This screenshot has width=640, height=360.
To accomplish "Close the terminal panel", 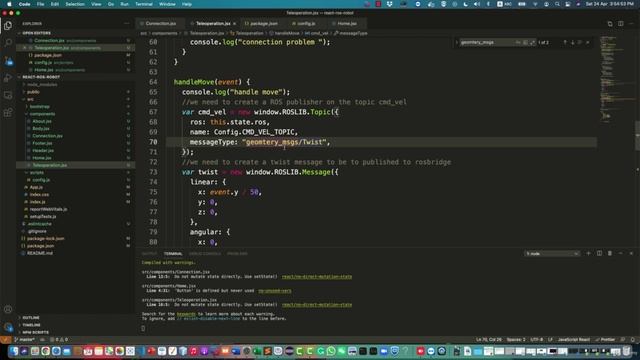I will coord(631,253).
